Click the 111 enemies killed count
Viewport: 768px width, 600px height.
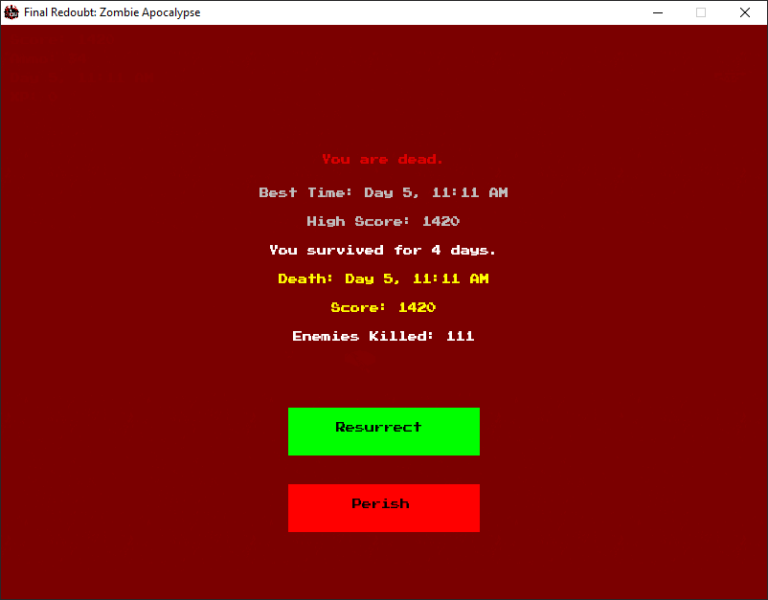[x=460, y=336]
